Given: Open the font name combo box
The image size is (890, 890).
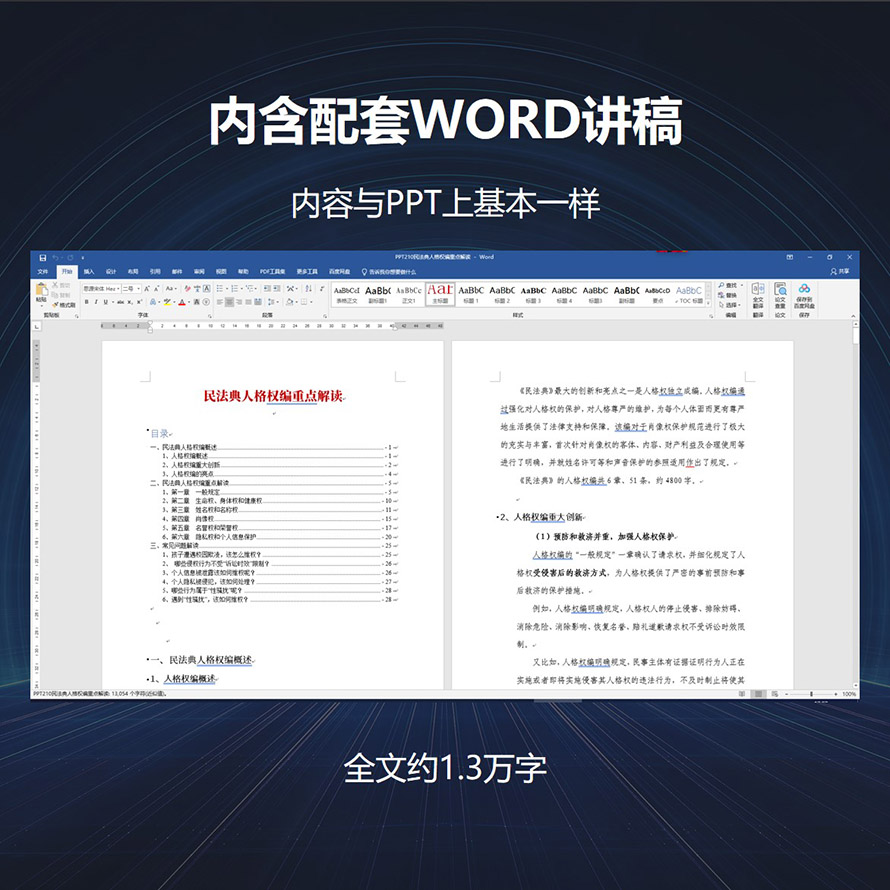Looking at the screenshot, I should [102, 289].
